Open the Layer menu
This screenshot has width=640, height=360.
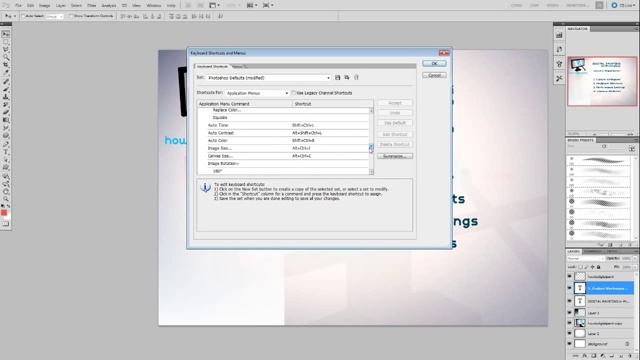60,6
